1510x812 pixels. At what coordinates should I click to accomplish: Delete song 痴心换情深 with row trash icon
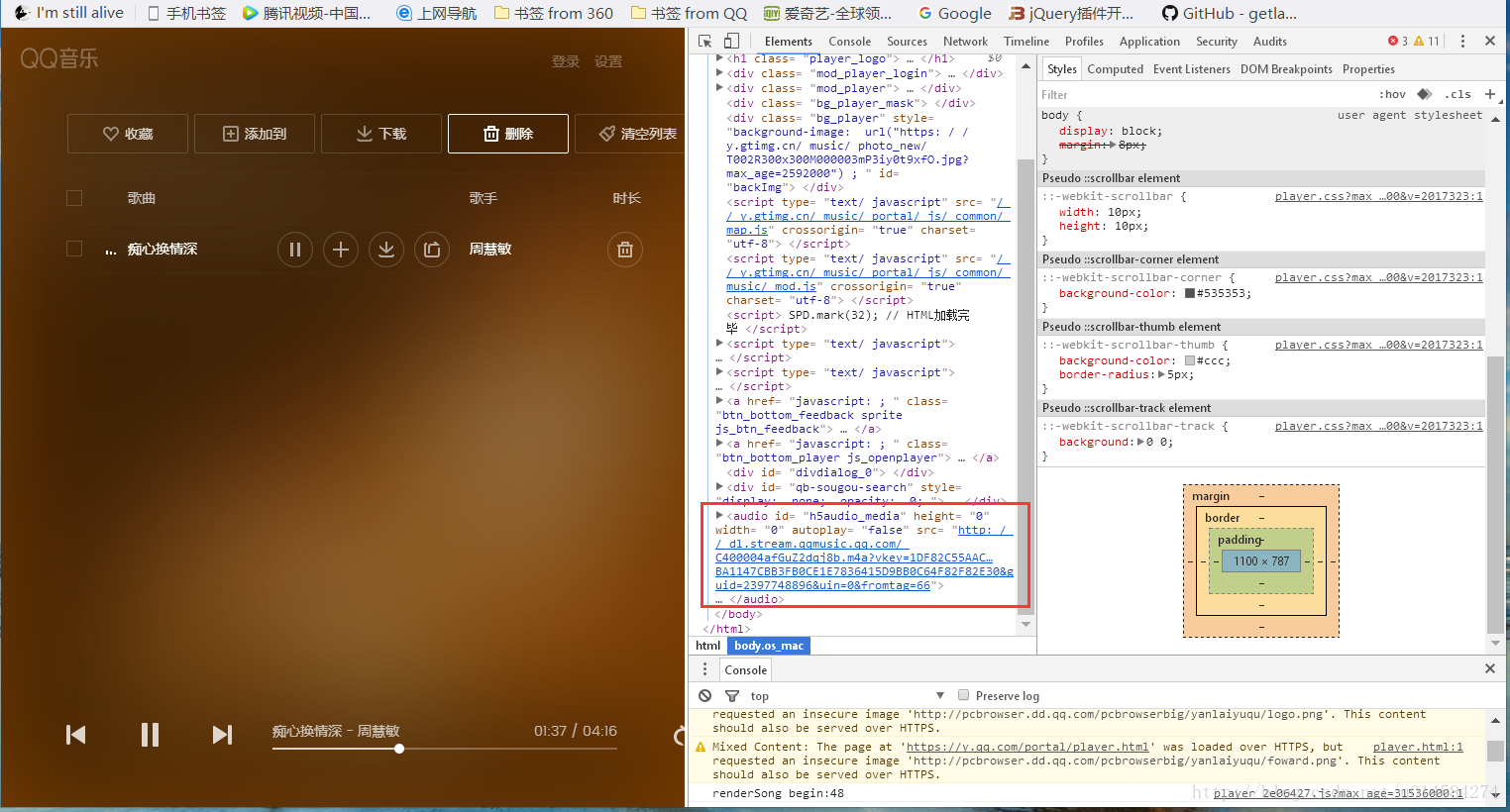[625, 250]
